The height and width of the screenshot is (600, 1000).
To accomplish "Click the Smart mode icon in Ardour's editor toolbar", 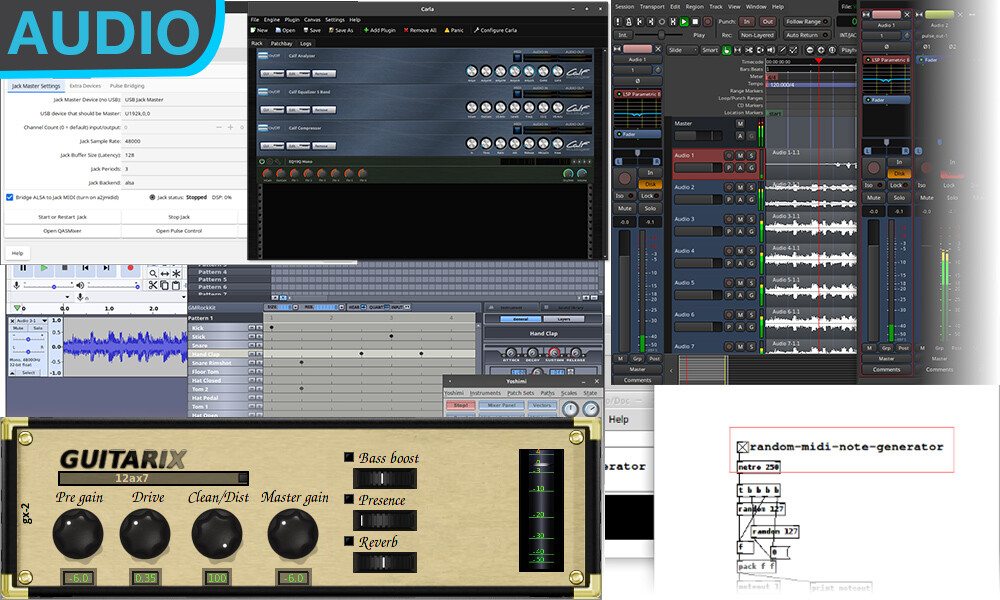I will [712, 48].
